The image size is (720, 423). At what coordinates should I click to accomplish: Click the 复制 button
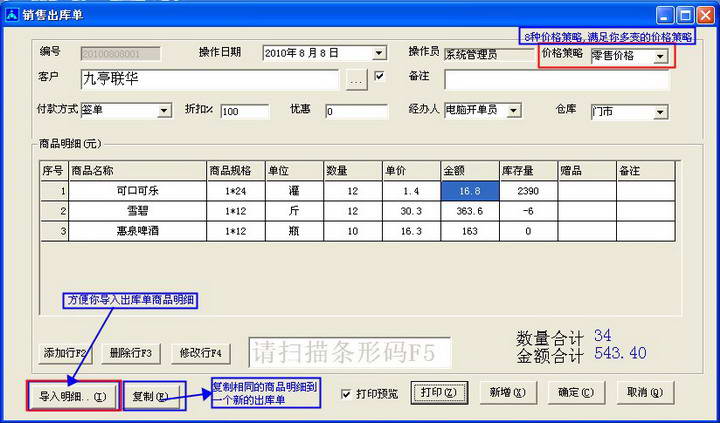[x=154, y=395]
